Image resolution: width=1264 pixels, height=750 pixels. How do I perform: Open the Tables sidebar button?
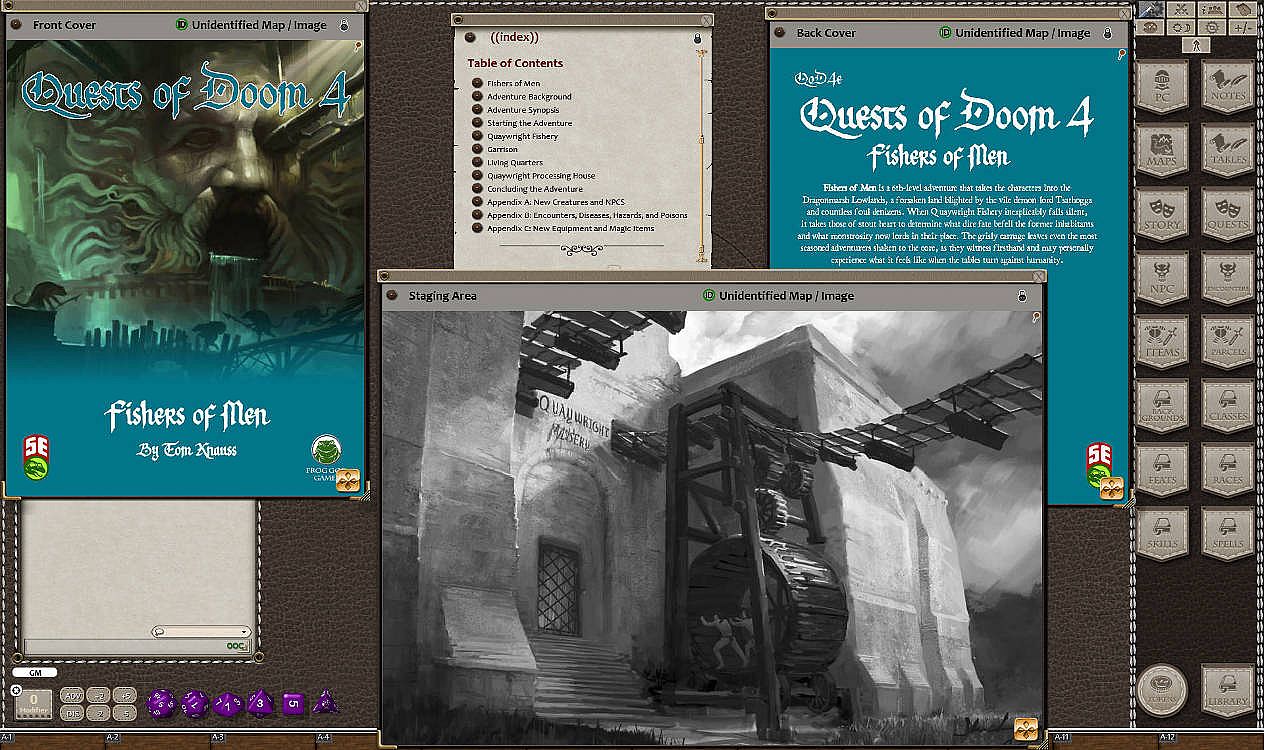(1228, 150)
